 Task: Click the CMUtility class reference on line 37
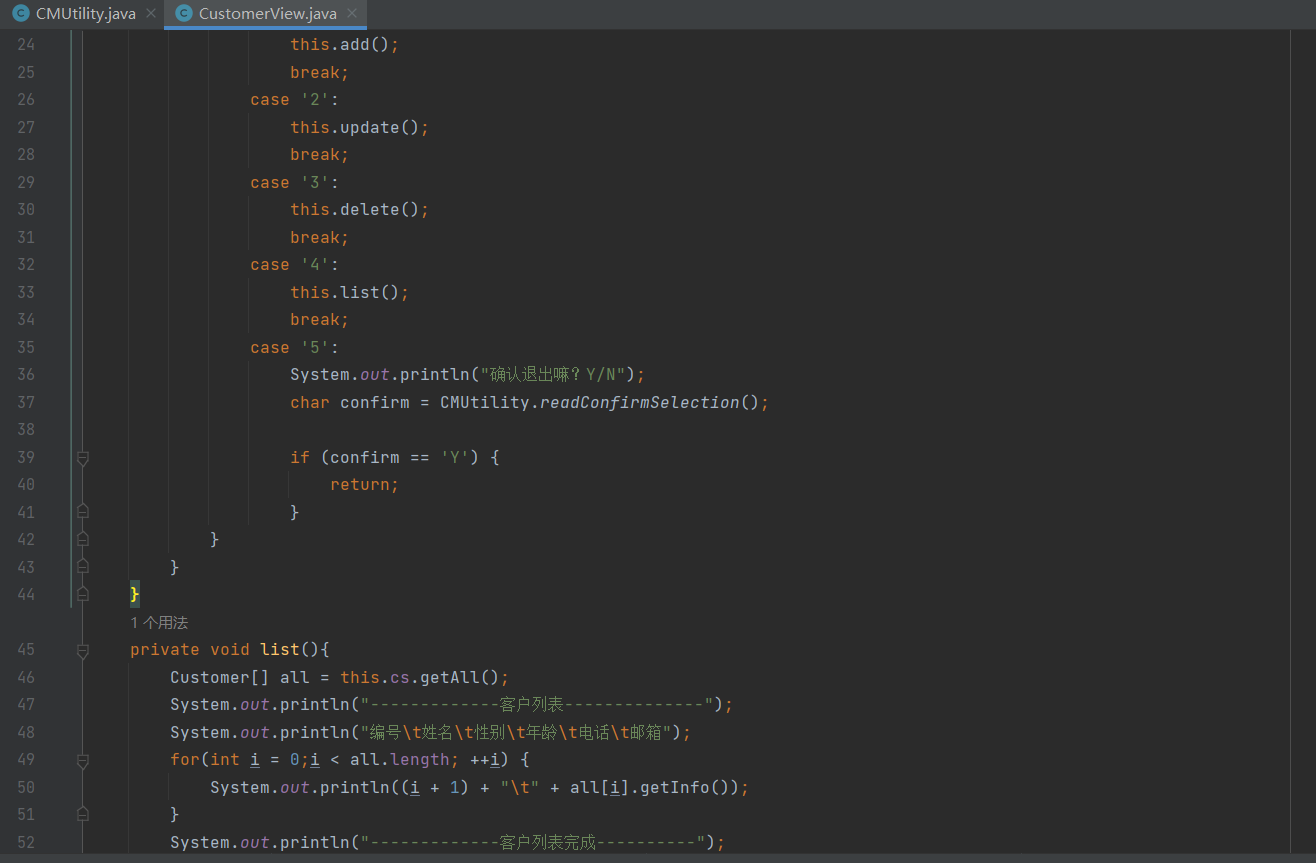[485, 402]
